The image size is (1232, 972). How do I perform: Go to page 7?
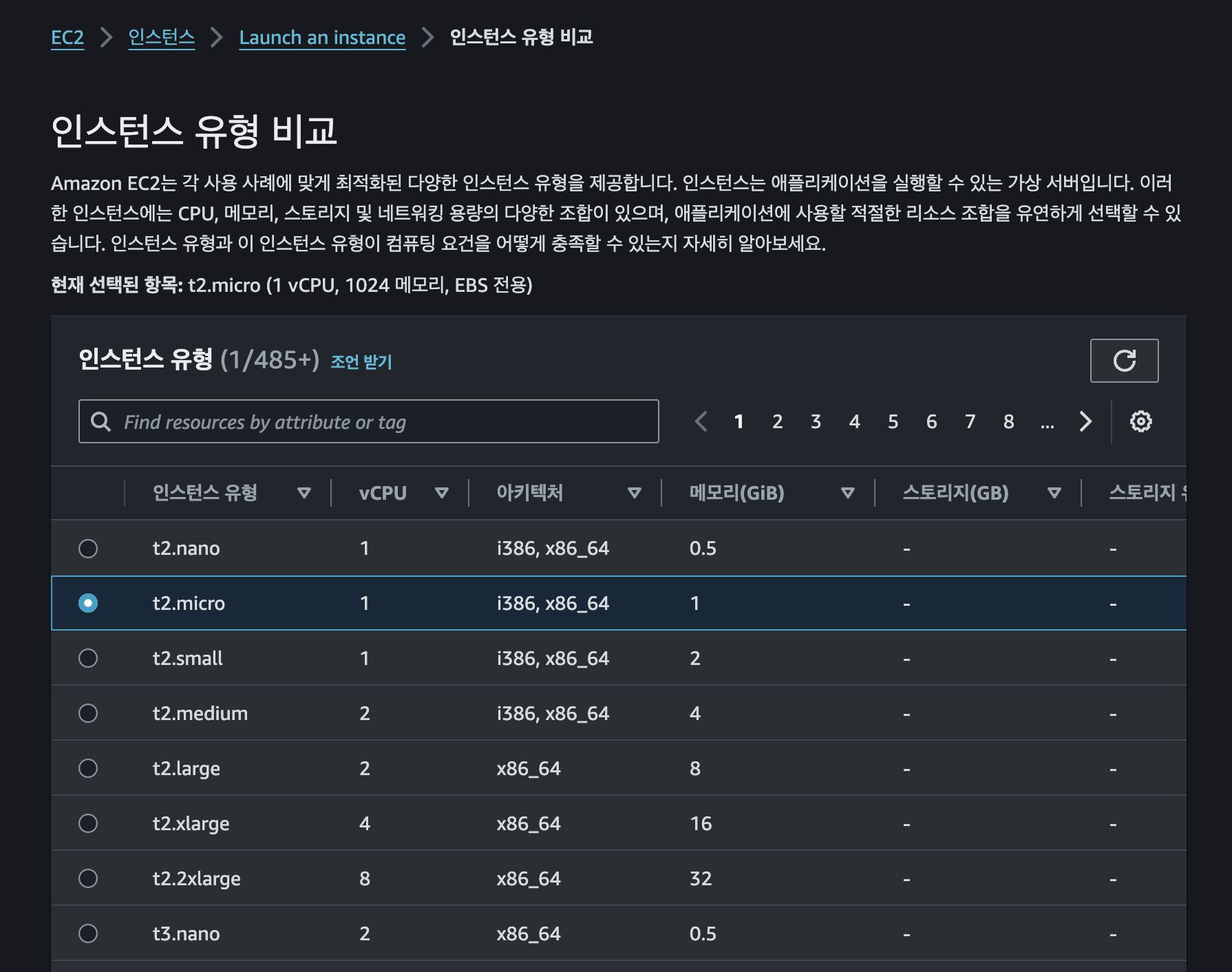pyautogui.click(x=970, y=421)
